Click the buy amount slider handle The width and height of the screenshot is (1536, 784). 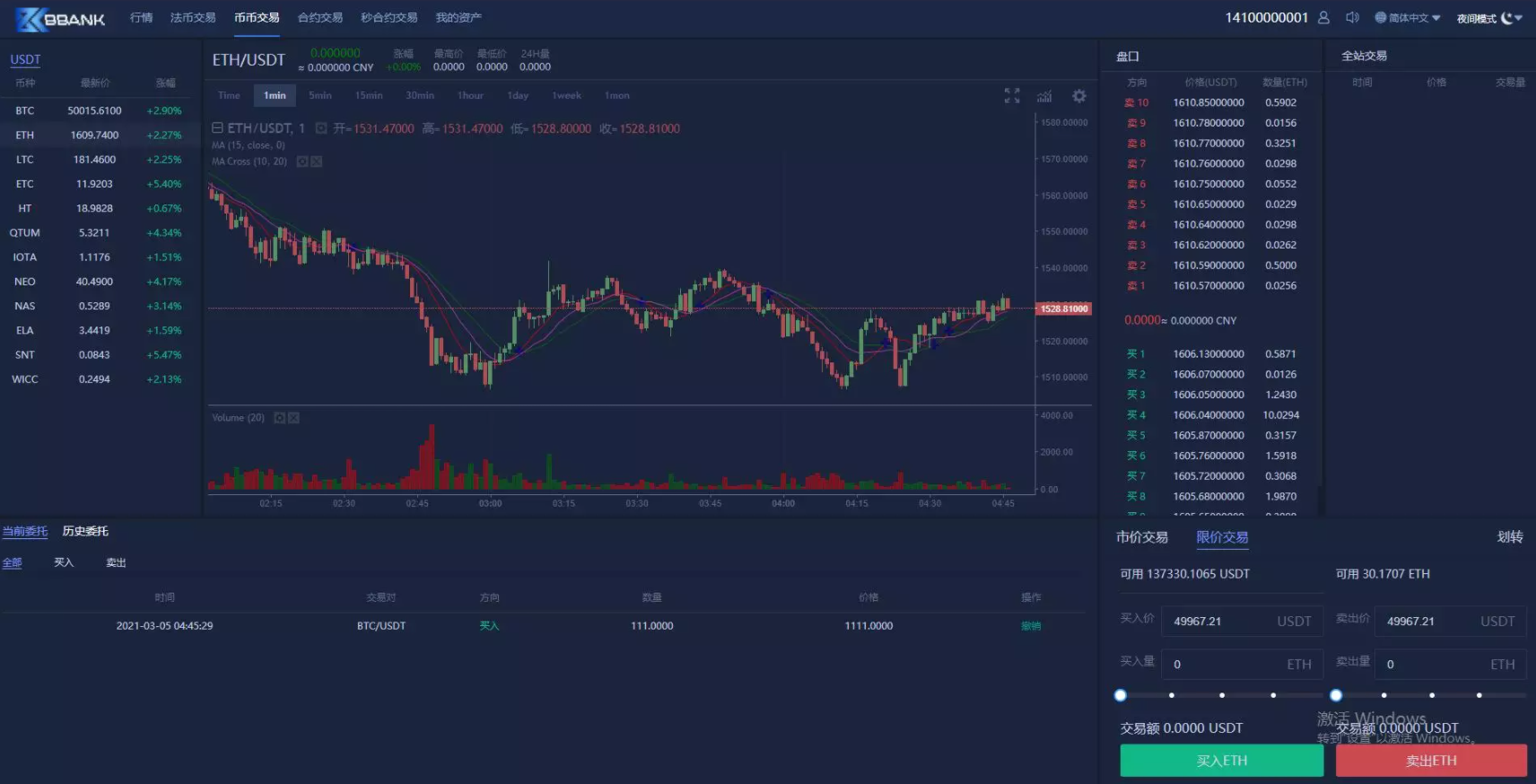pos(1121,695)
